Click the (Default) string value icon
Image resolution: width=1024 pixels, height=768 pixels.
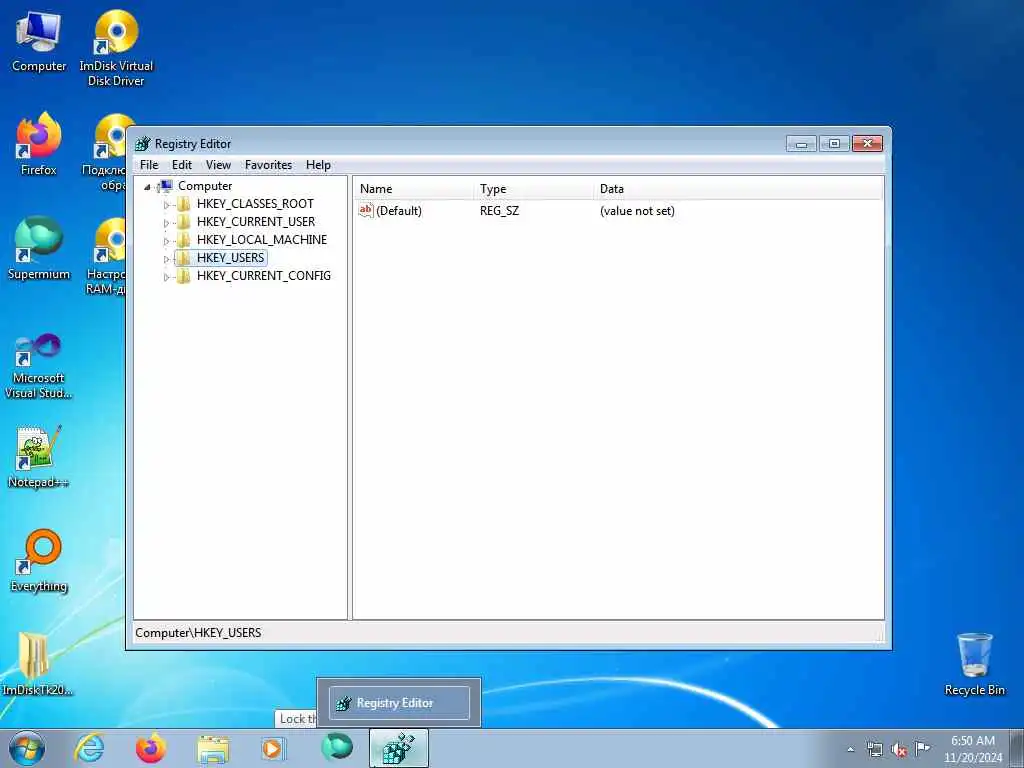(366, 210)
